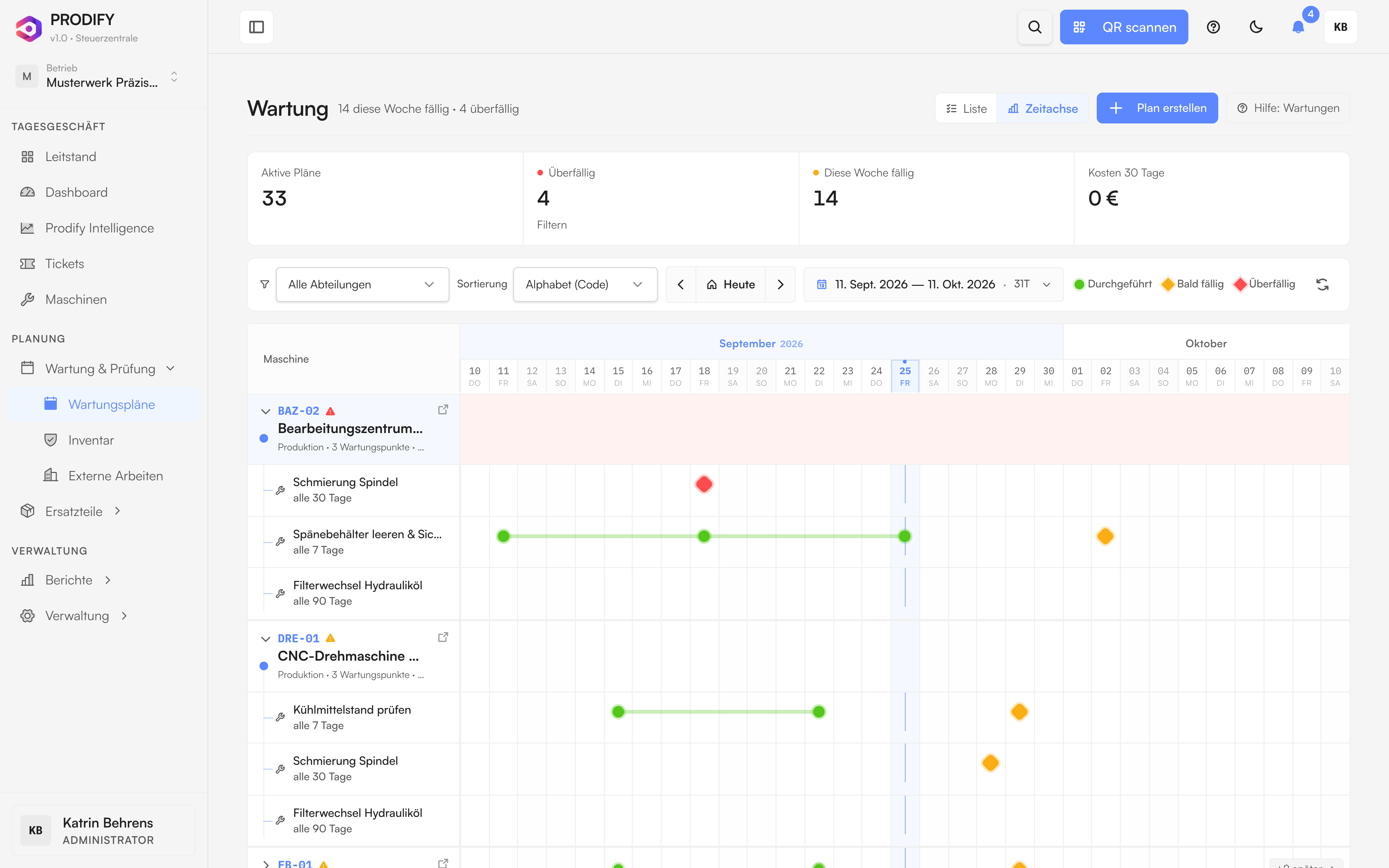Go to next date range arrow

[x=780, y=284]
